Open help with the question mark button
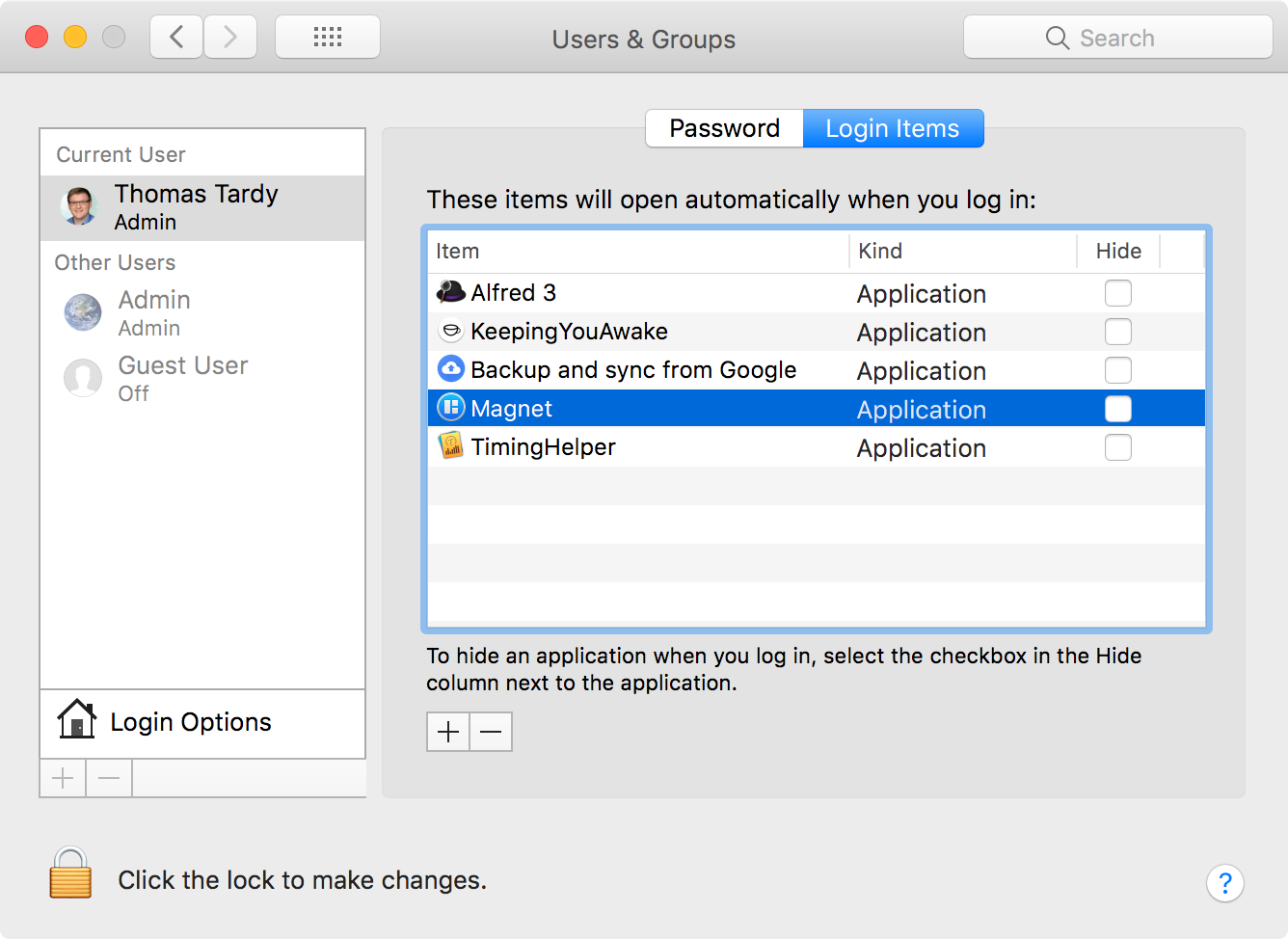Screen dimensions: 1288x939 (x=1225, y=883)
